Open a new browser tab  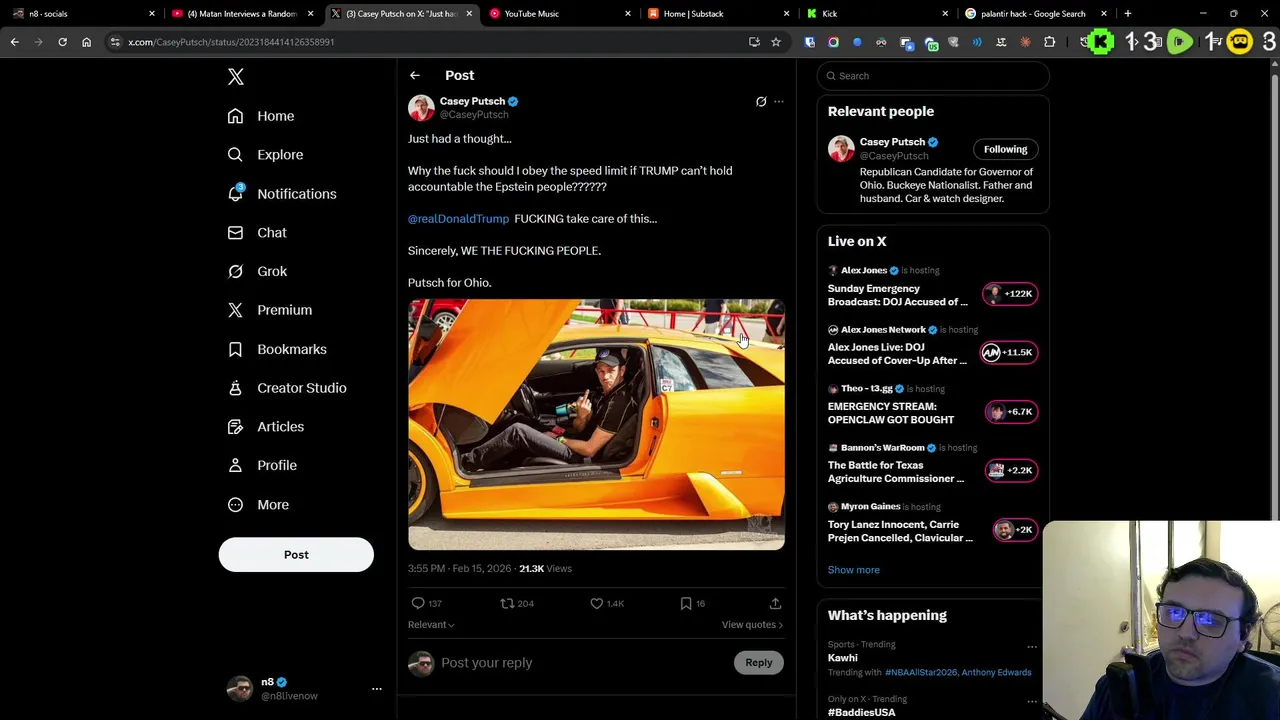point(1127,14)
